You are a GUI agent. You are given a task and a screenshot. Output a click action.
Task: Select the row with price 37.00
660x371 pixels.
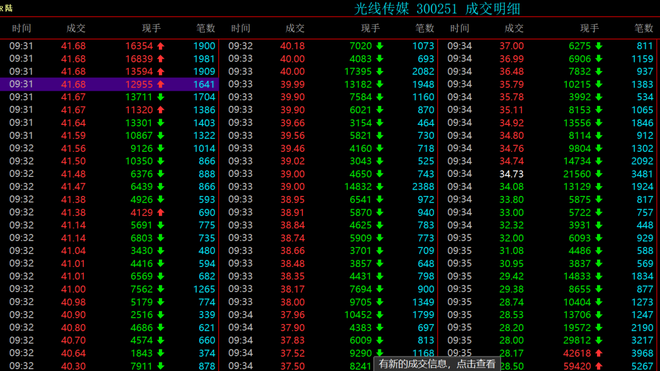[549, 46]
